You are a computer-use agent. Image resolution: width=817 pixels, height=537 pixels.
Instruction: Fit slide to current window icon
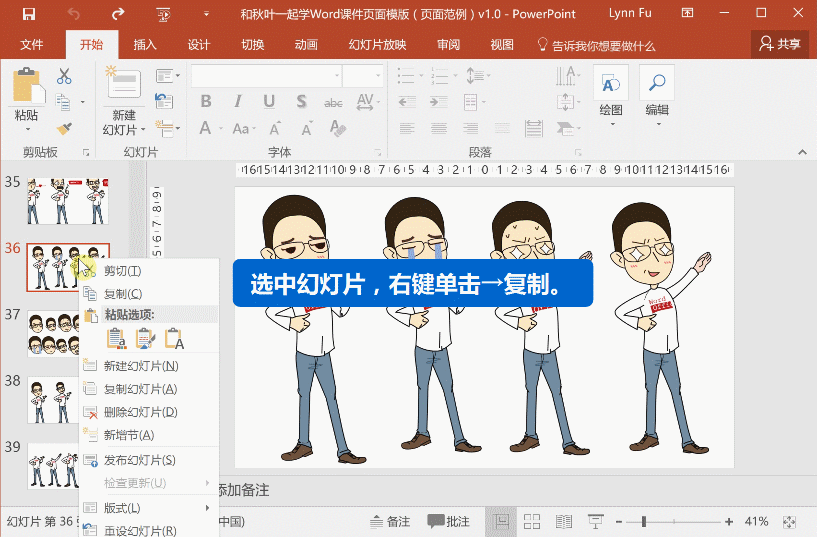coord(790,521)
